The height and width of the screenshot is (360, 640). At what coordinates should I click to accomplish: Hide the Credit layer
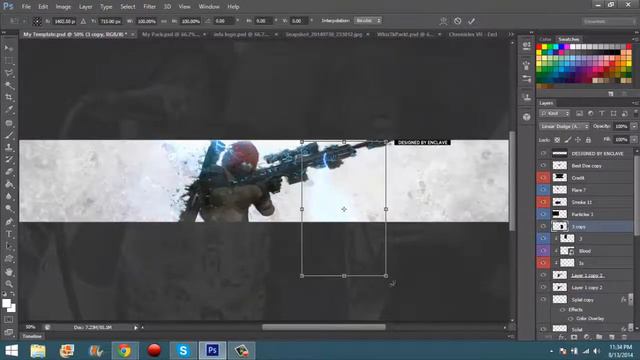click(x=543, y=178)
